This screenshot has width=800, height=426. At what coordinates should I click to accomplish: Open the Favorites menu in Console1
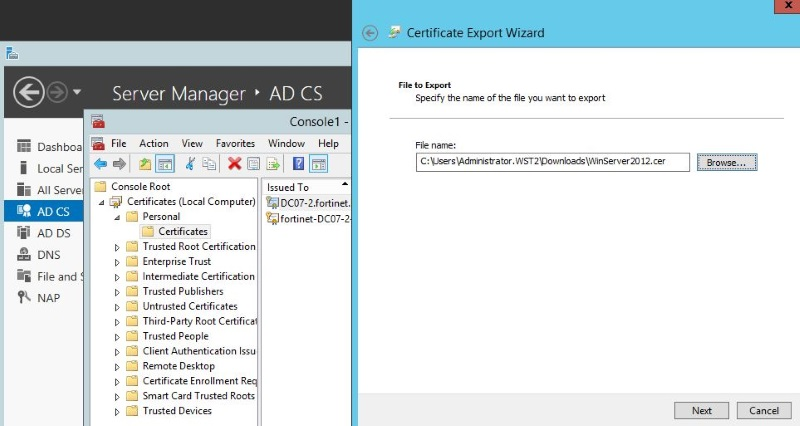pyautogui.click(x=235, y=143)
